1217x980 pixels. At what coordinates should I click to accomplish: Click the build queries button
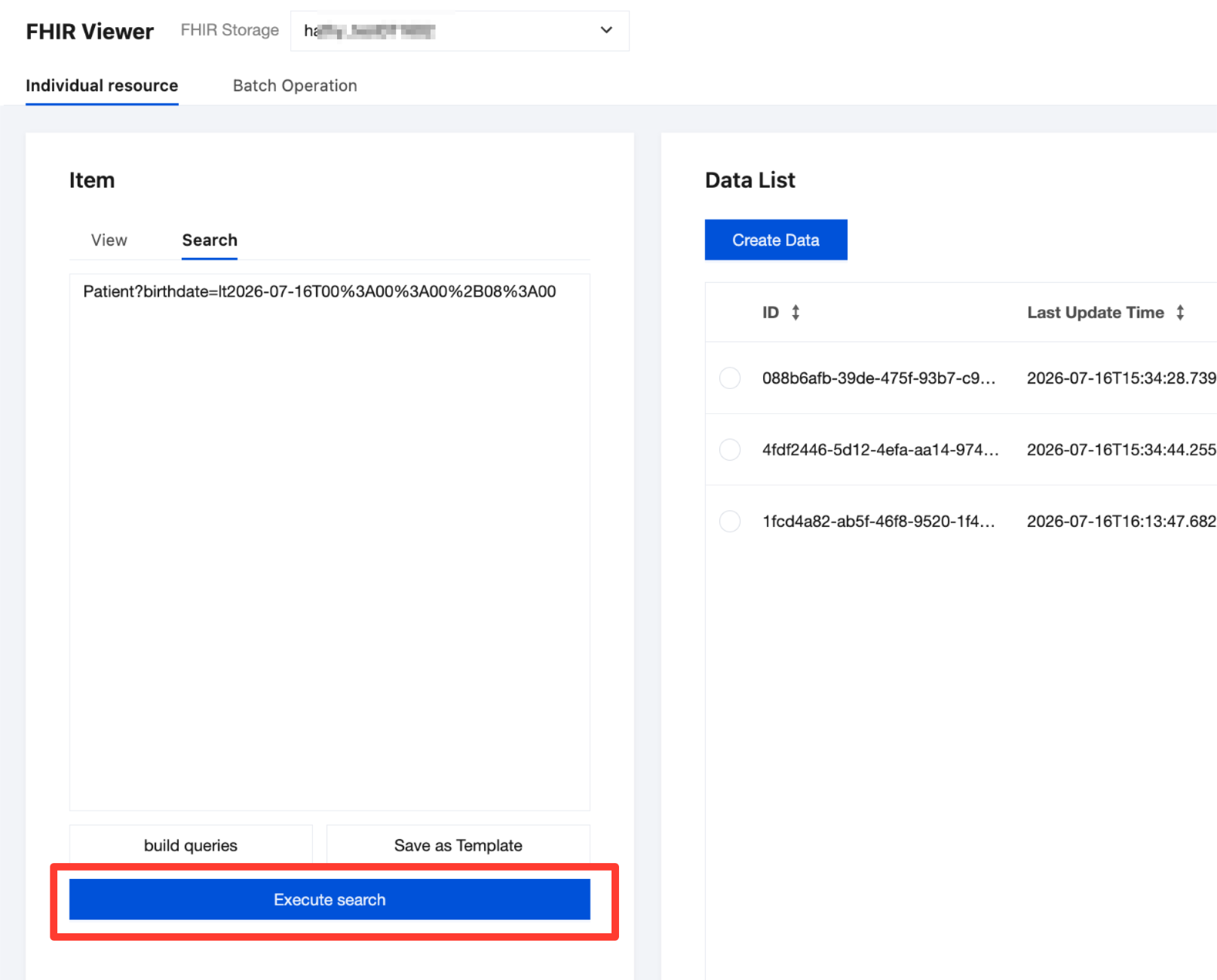(191, 845)
